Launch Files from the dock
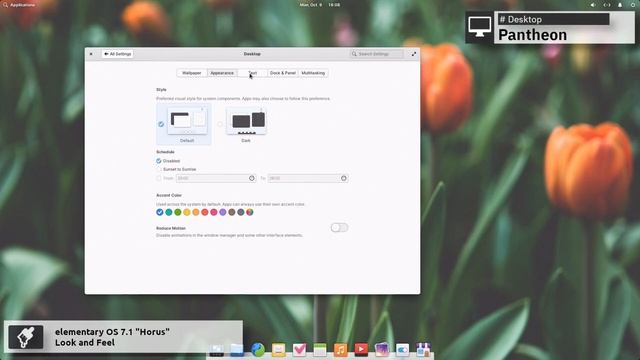This screenshot has height=360, width=640. (x=237, y=350)
